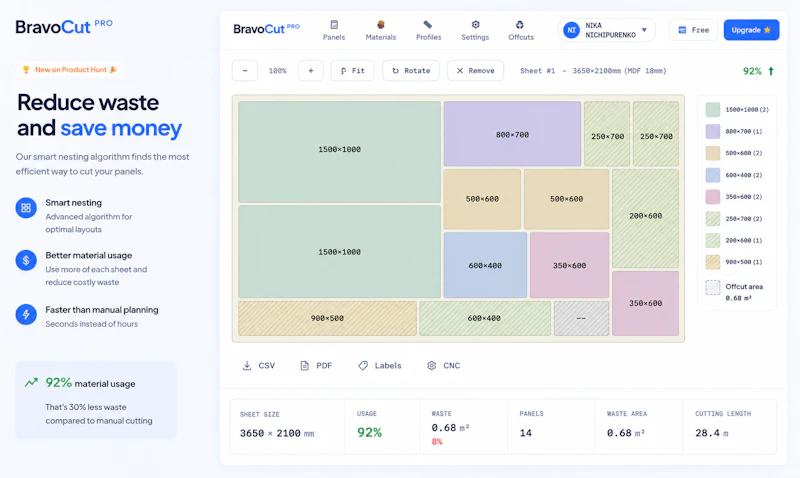Viewport: 800px width, 478px height.
Task: Click the purple 800×700 legend swatch
Action: (x=712, y=132)
